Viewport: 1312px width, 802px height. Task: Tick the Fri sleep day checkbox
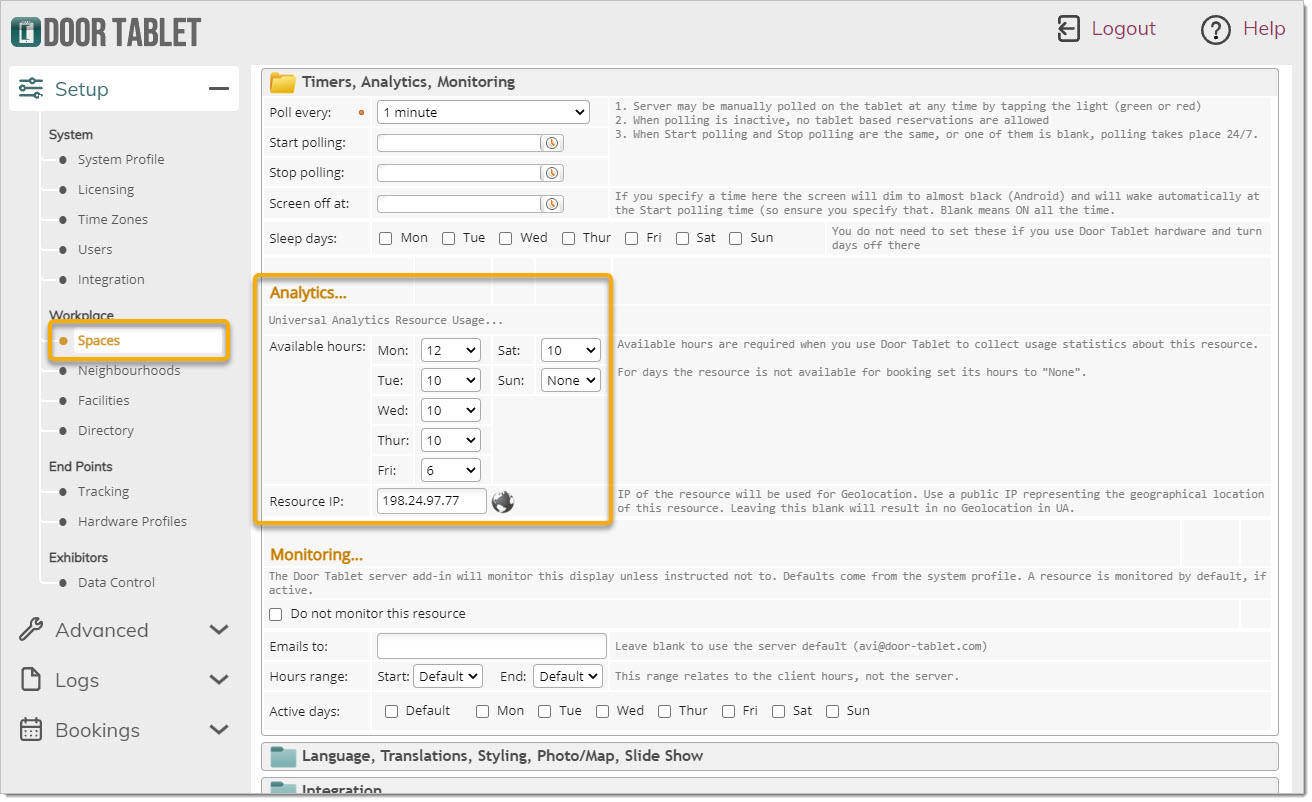coord(632,238)
